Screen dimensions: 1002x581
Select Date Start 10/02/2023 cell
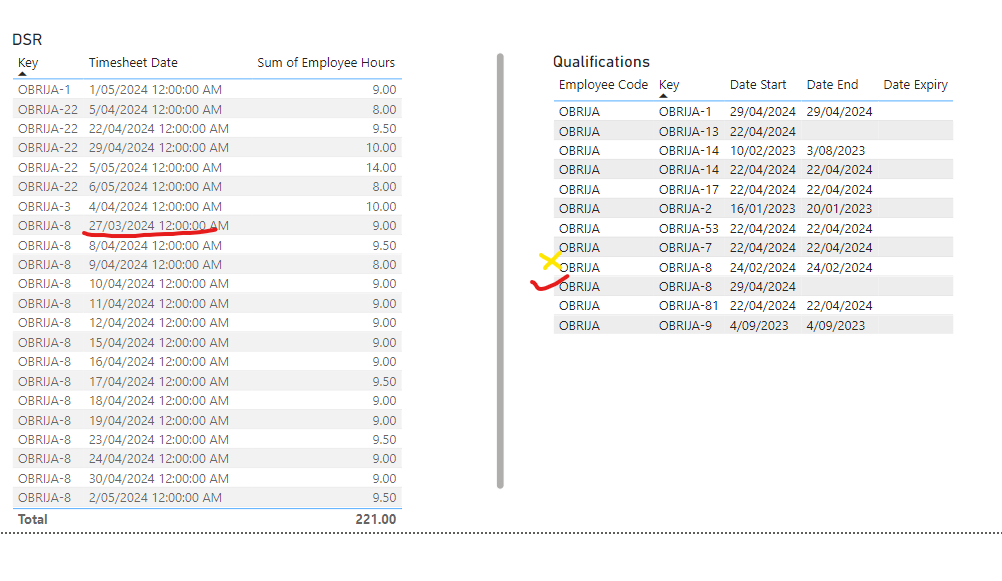(762, 151)
